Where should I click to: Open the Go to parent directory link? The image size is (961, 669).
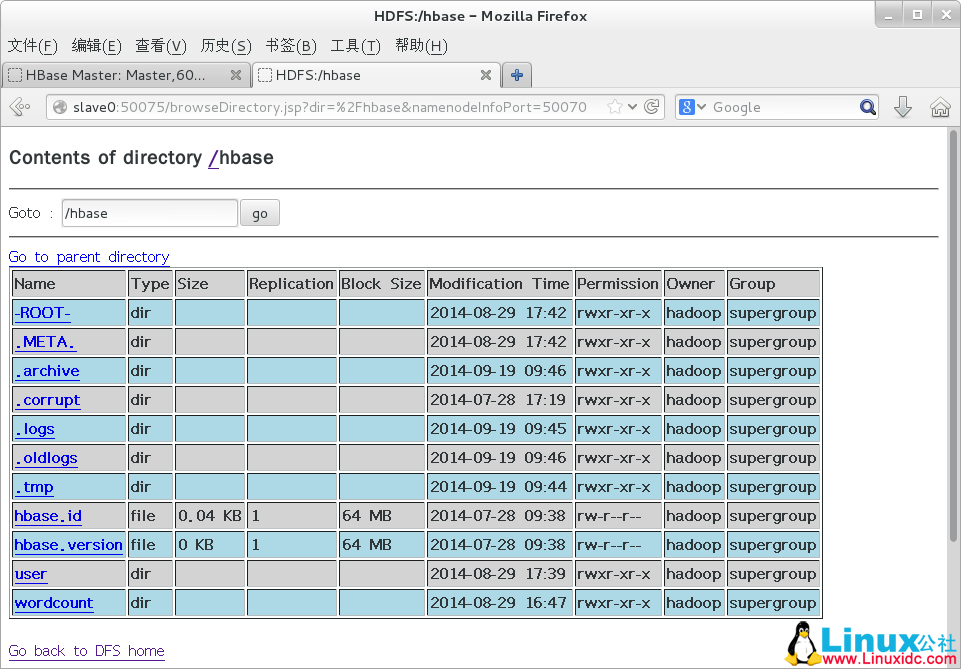point(89,257)
